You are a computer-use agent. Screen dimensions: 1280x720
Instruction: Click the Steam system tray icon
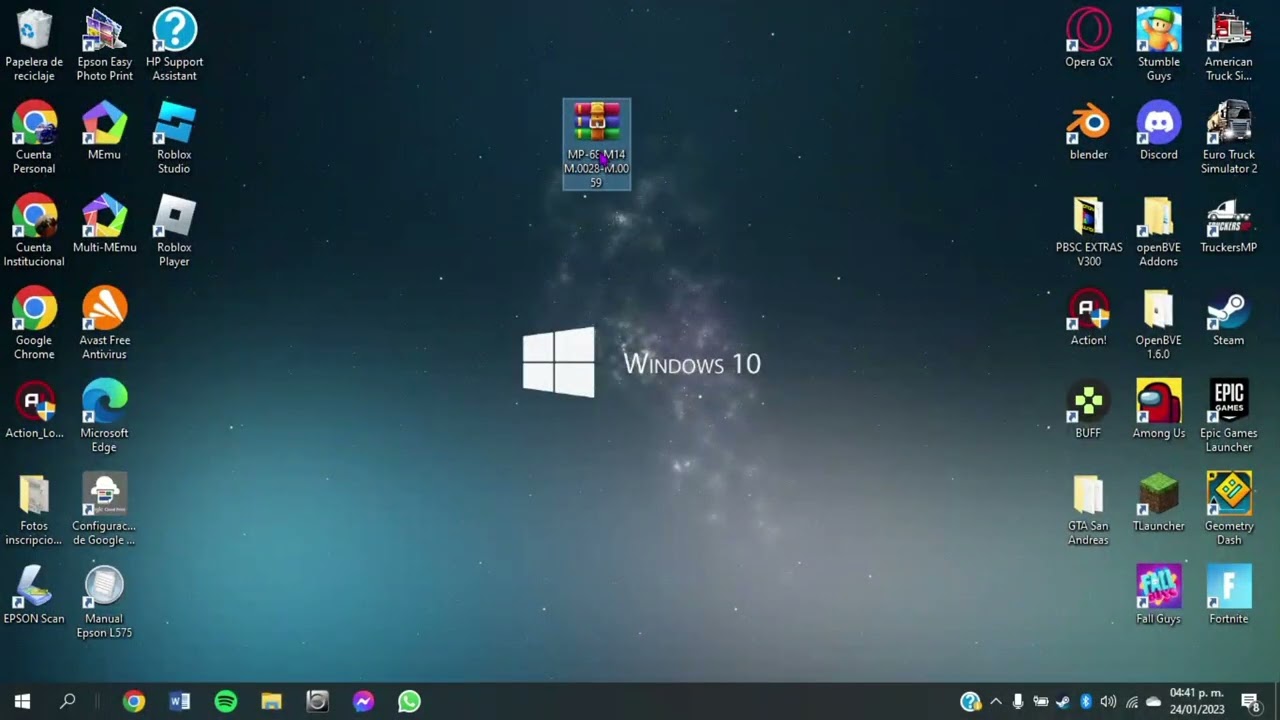(x=1063, y=702)
